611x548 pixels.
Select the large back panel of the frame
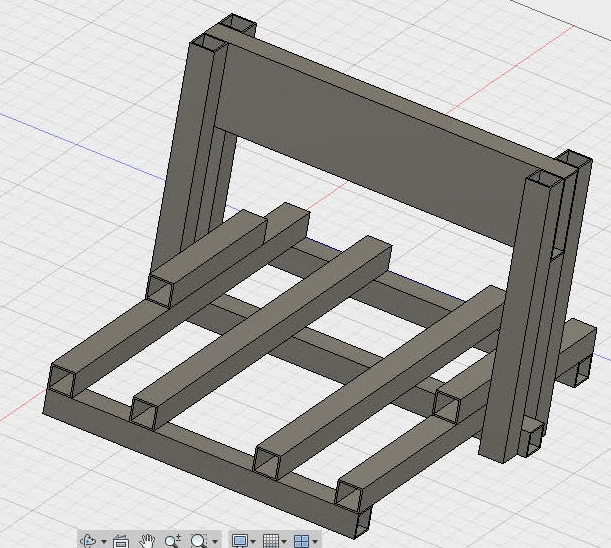coord(370,144)
